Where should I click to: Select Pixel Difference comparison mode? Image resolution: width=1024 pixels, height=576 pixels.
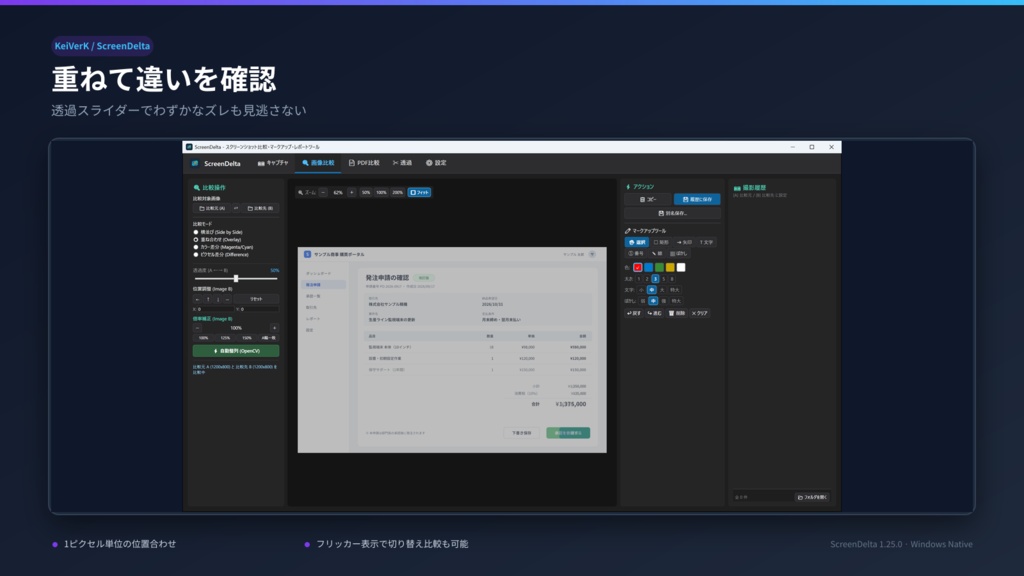[221, 255]
